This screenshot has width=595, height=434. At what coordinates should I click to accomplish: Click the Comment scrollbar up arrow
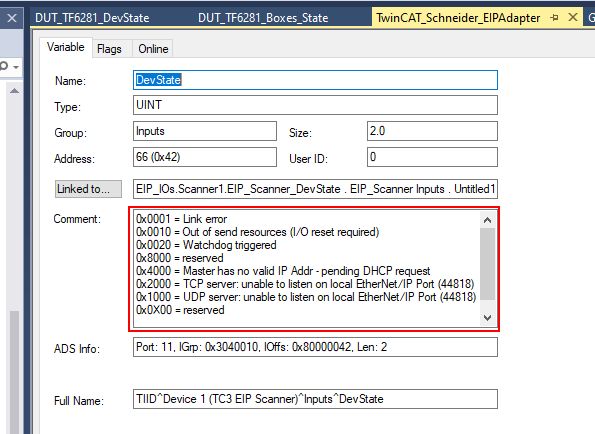click(x=488, y=220)
